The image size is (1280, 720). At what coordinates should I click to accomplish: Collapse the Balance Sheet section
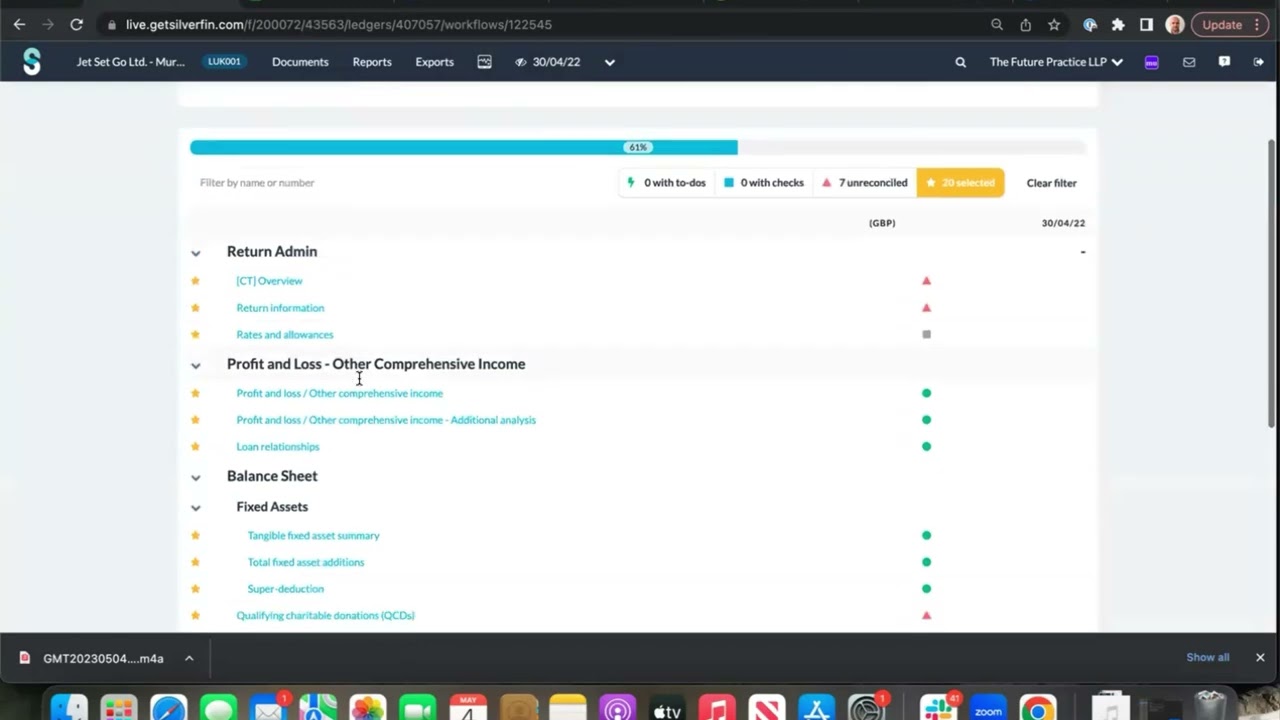tap(196, 478)
